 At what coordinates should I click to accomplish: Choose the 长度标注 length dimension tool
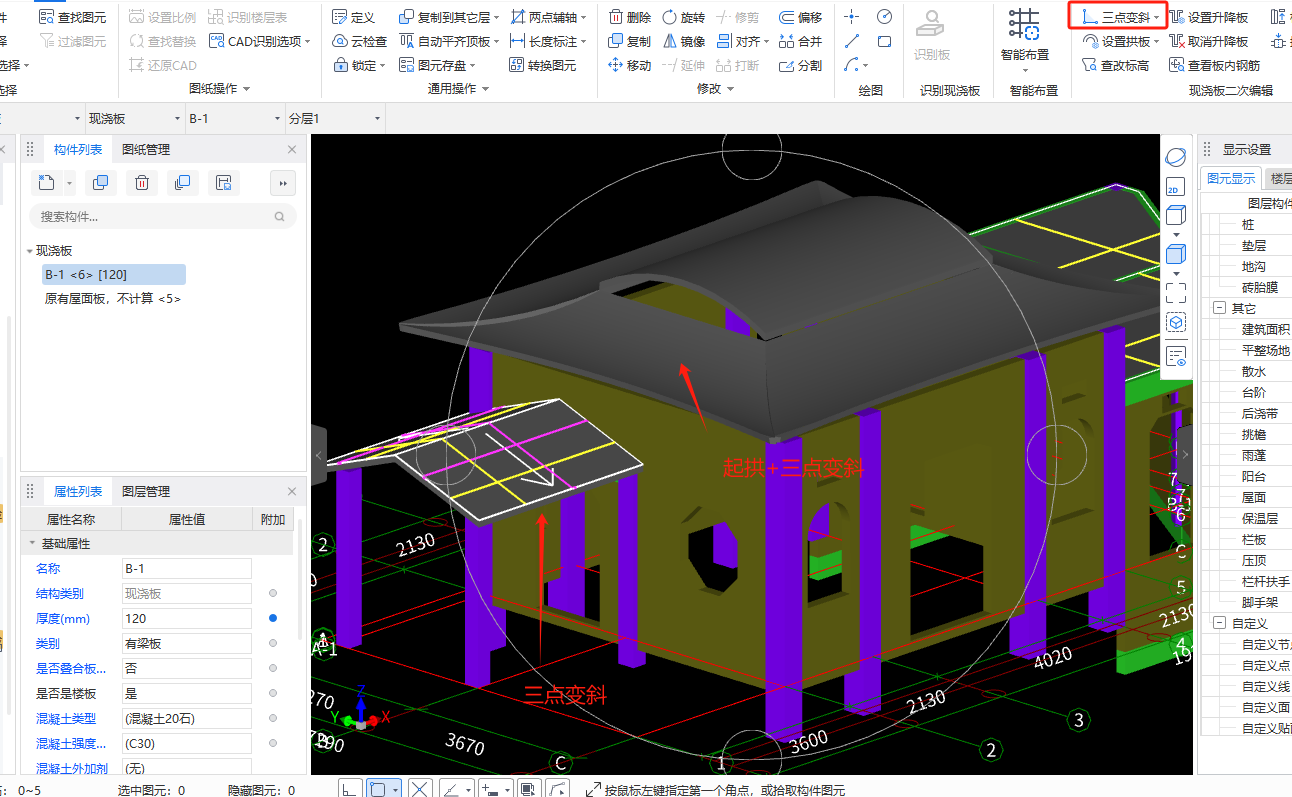(547, 41)
